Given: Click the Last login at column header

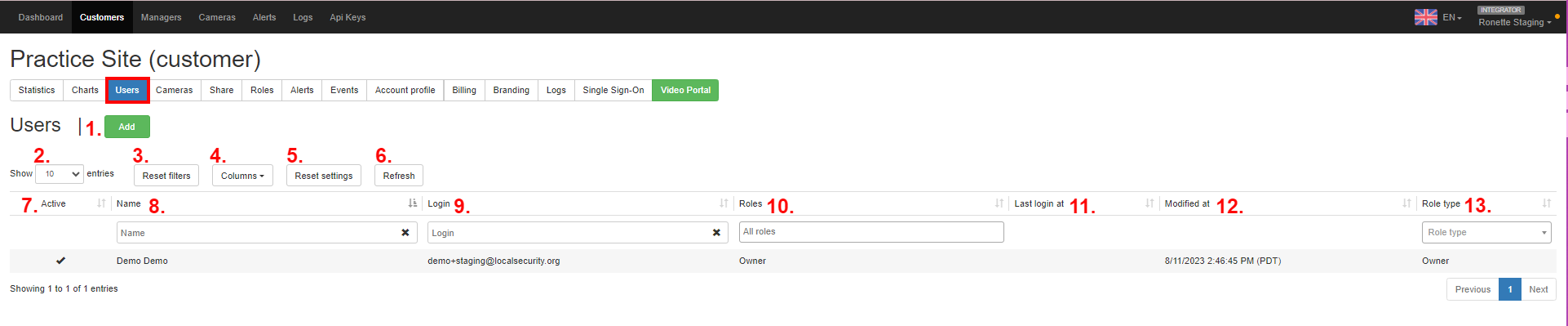Looking at the screenshot, I should [1039, 203].
